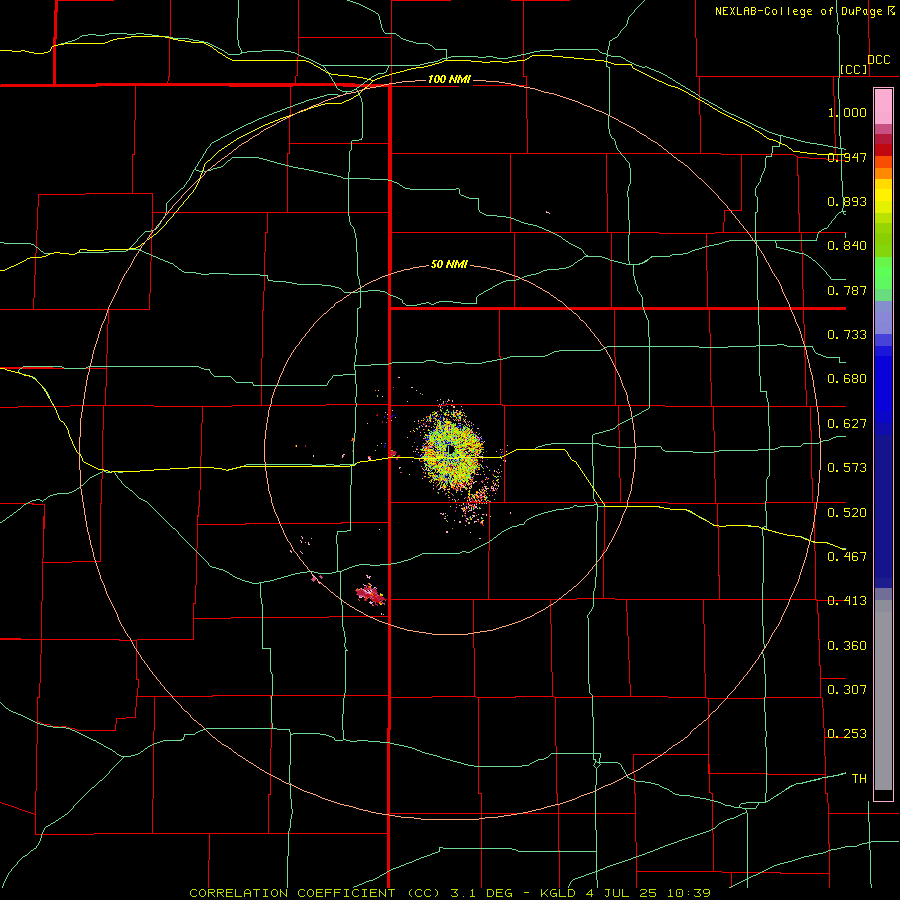
Task: Click the 0.360 color scale value
Action: pos(847,646)
